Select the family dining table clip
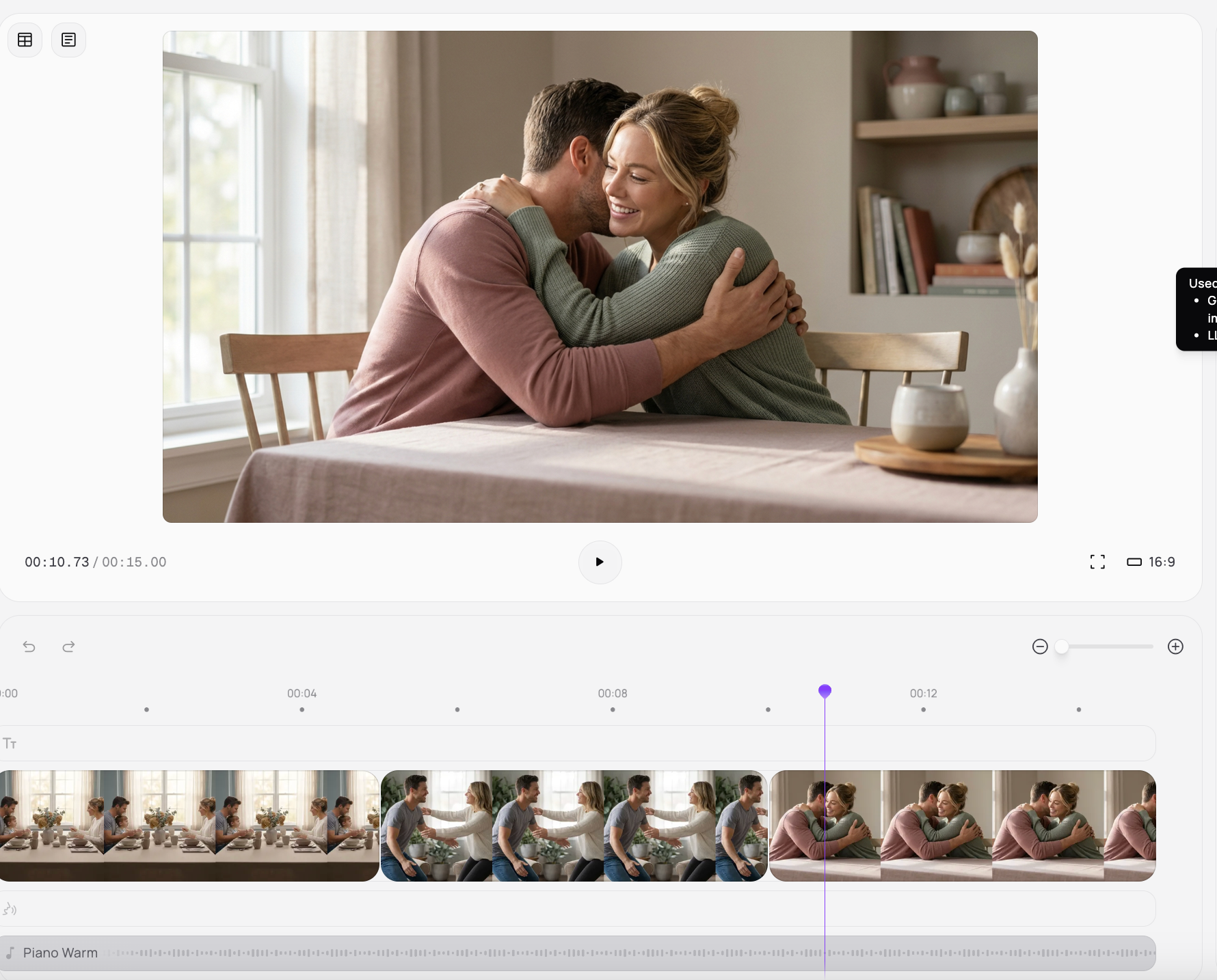This screenshot has width=1217, height=980. click(189, 826)
